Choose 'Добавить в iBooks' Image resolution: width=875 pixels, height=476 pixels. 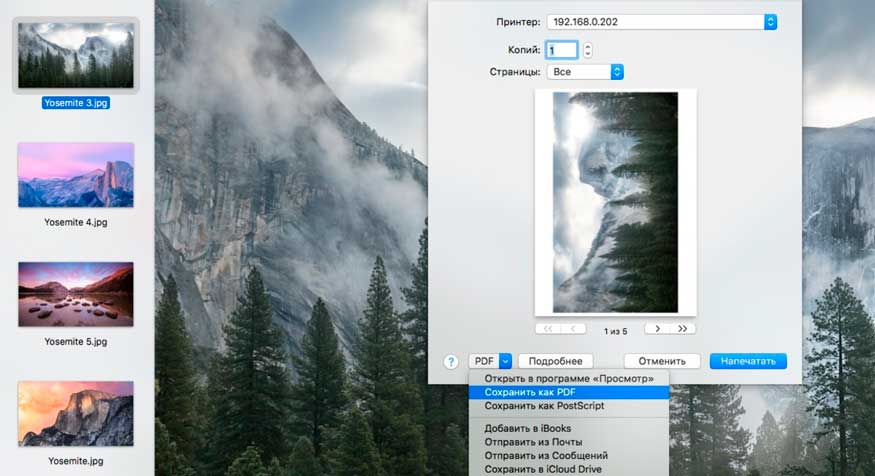[569, 429]
